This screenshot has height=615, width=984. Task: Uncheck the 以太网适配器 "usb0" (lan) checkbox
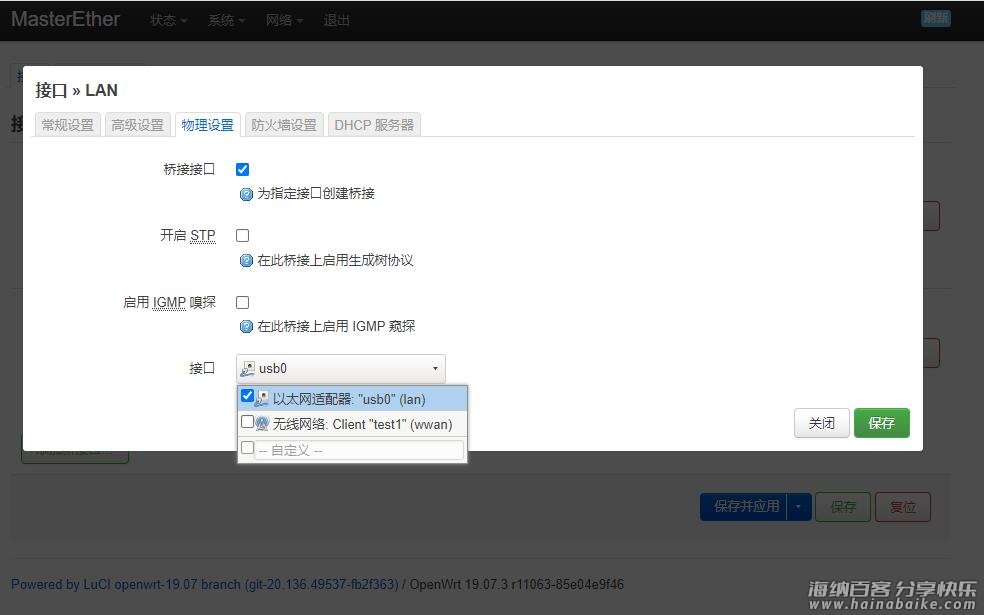[x=247, y=396]
